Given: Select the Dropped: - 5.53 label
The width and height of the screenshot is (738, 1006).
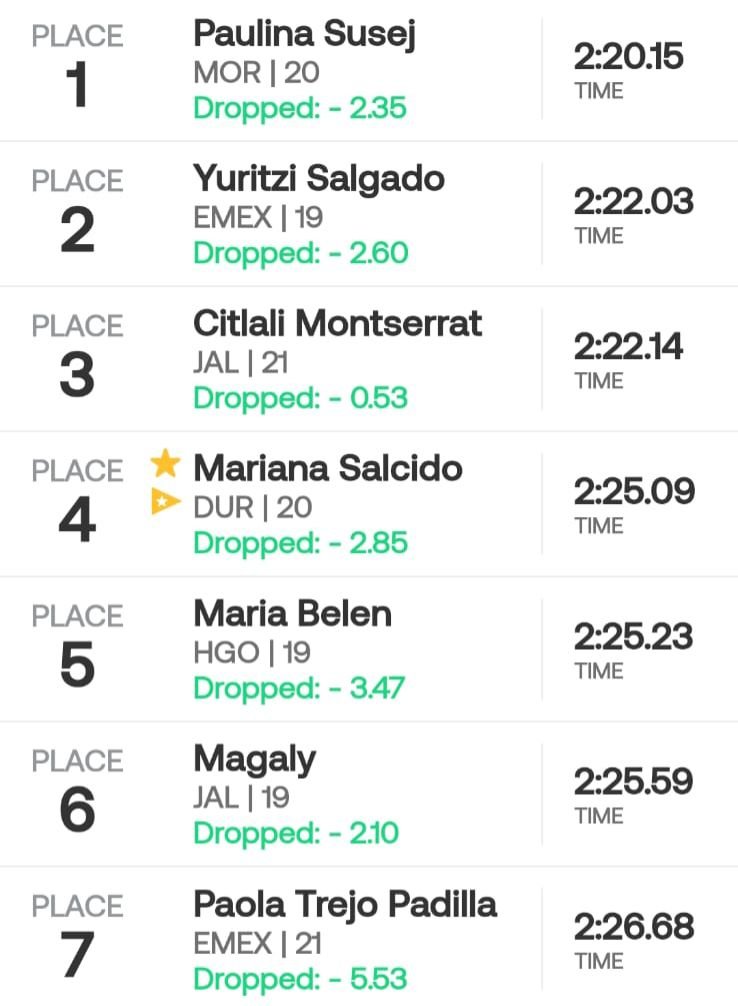Looking at the screenshot, I should pyautogui.click(x=300, y=979).
